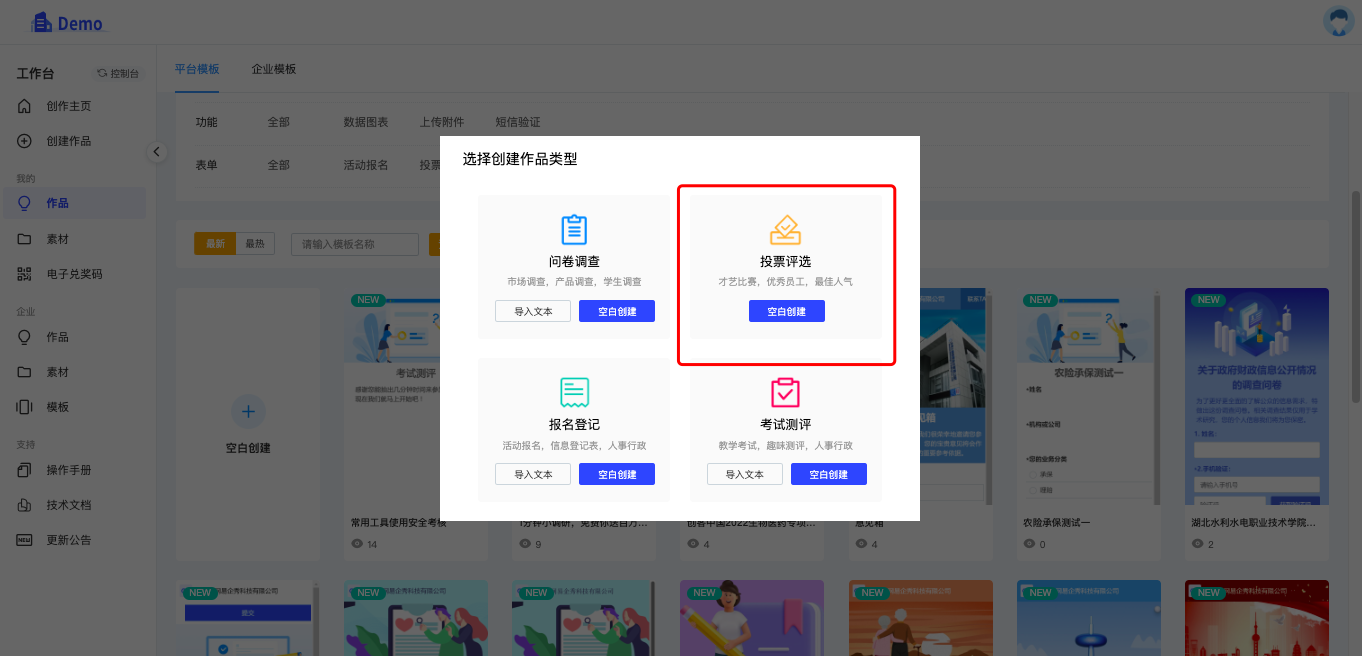Viewport: 1362px width, 656px height.
Task: Click the page vertical scrollbar
Action: coord(1355,300)
